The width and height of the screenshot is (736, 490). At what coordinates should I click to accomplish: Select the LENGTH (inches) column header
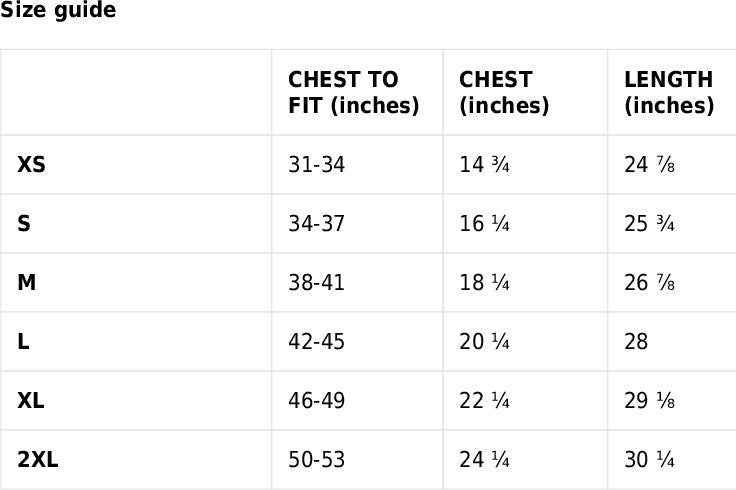668,93
